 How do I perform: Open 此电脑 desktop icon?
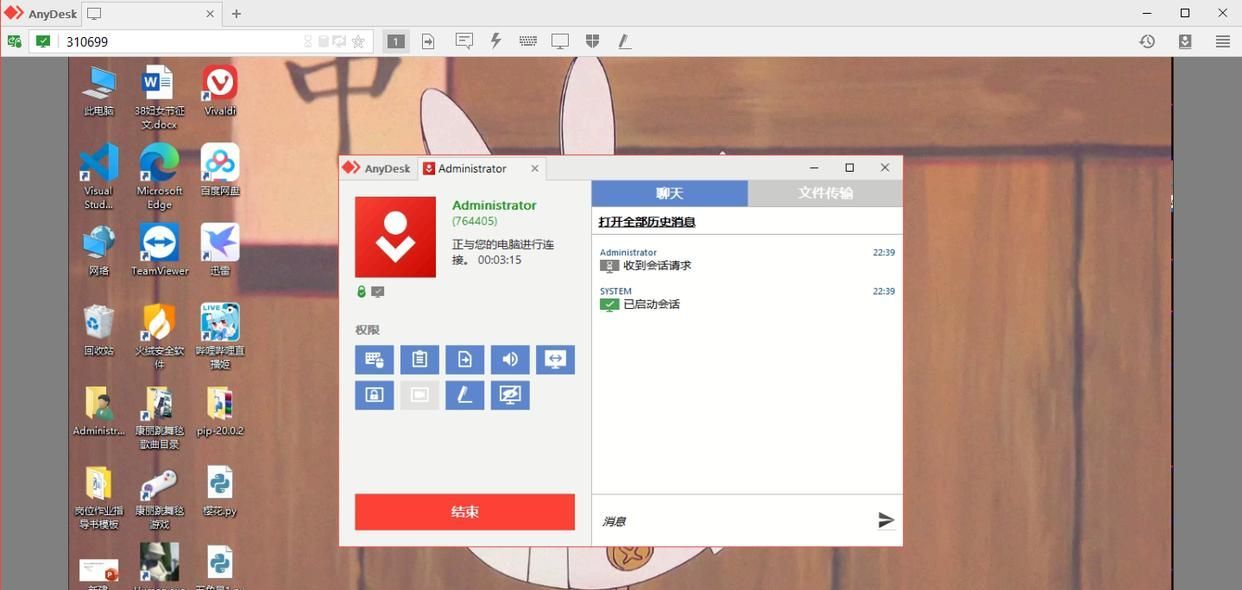coord(99,91)
